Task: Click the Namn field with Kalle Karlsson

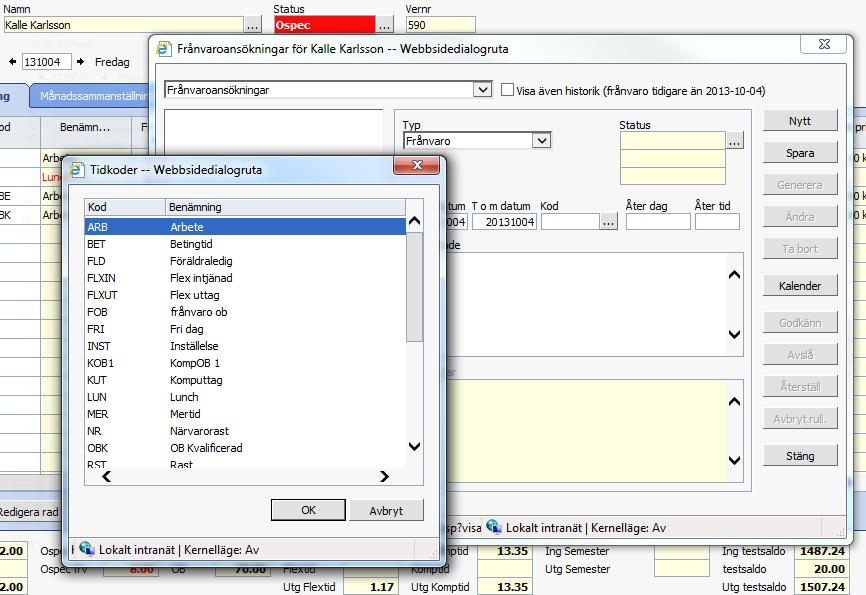Action: [124, 25]
